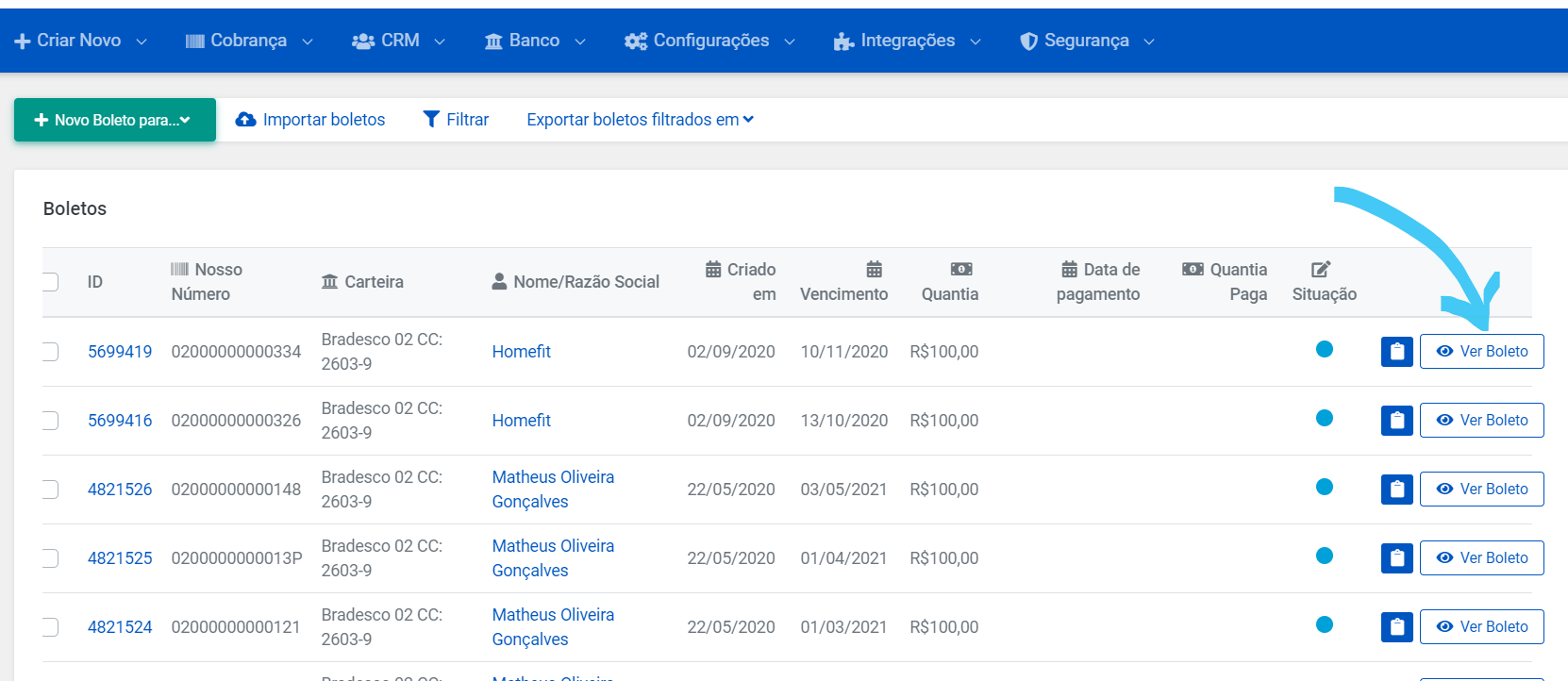Click the clipboard icon for boleto 5699419
Image resolution: width=1568 pixels, height=681 pixels.
tap(1396, 352)
